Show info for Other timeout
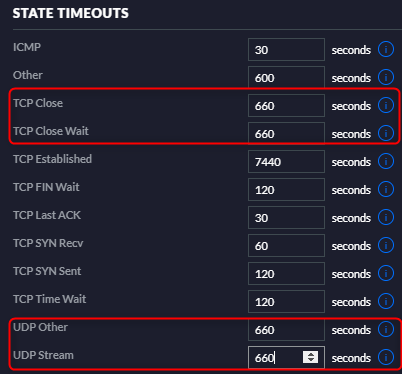This screenshot has width=402, height=374. tap(386, 77)
